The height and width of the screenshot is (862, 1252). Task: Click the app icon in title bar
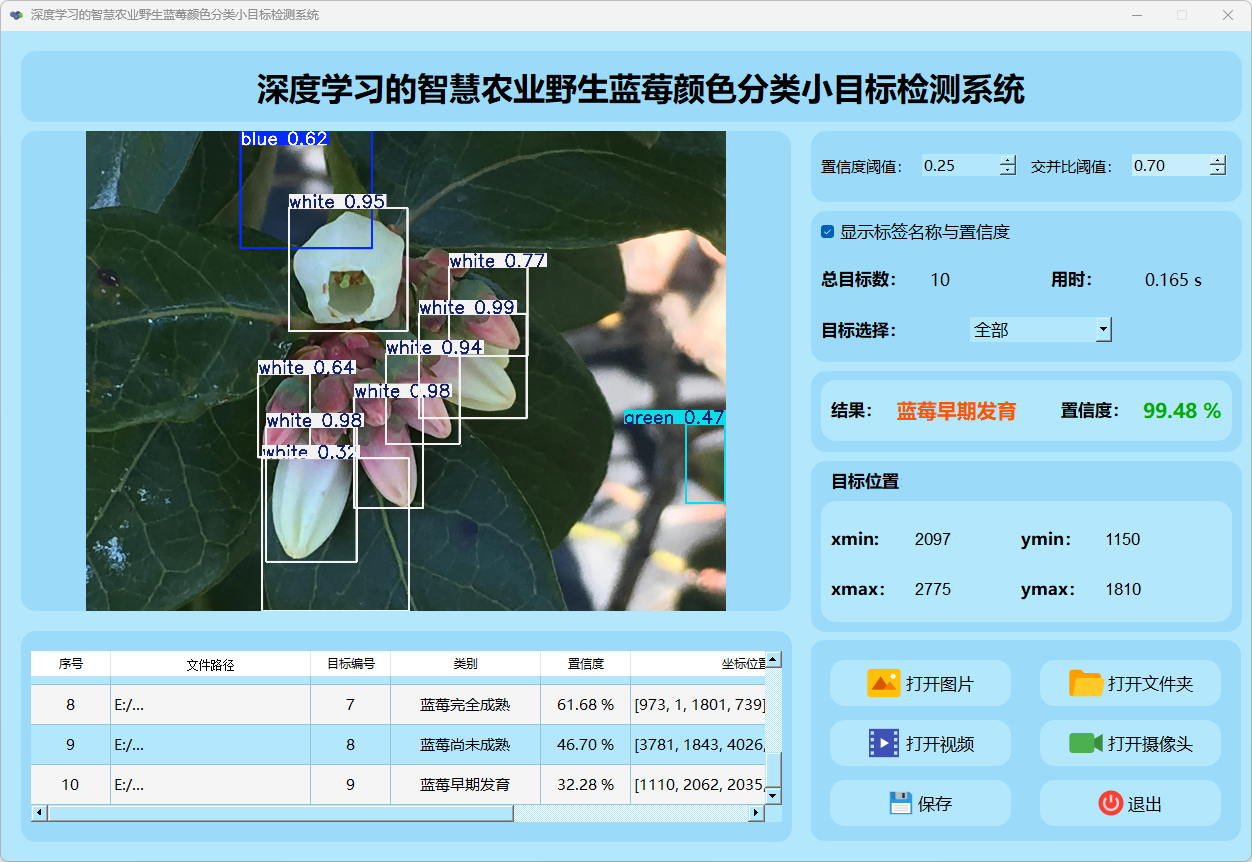(16, 15)
